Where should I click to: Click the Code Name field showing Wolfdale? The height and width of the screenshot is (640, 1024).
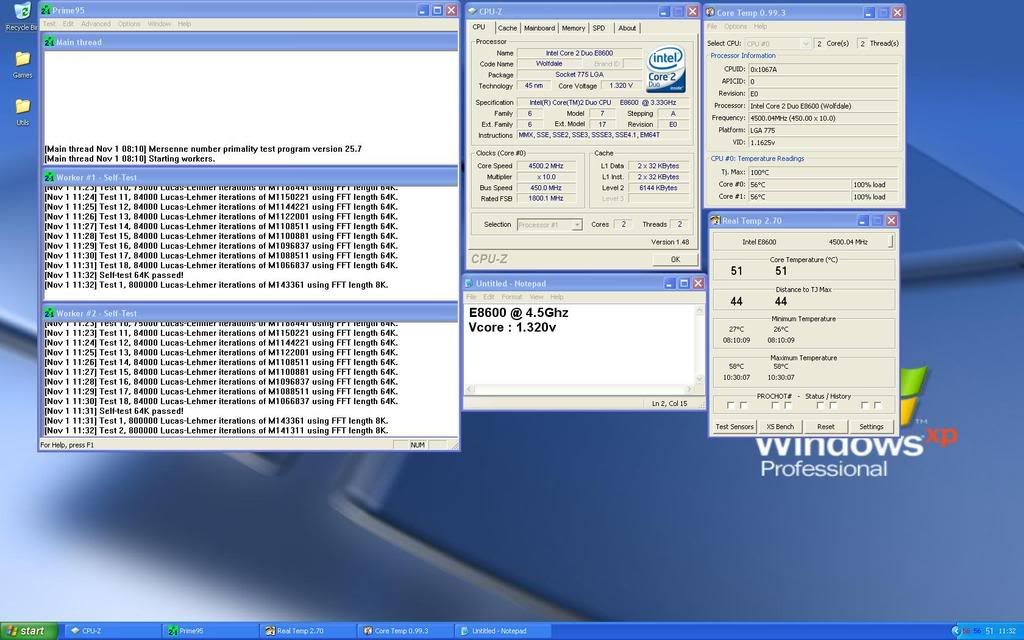coord(549,64)
